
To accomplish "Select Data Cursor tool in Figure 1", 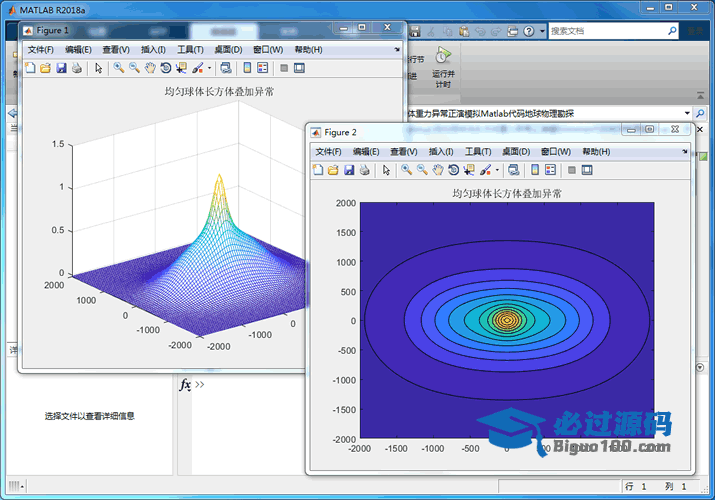I will tap(181, 68).
